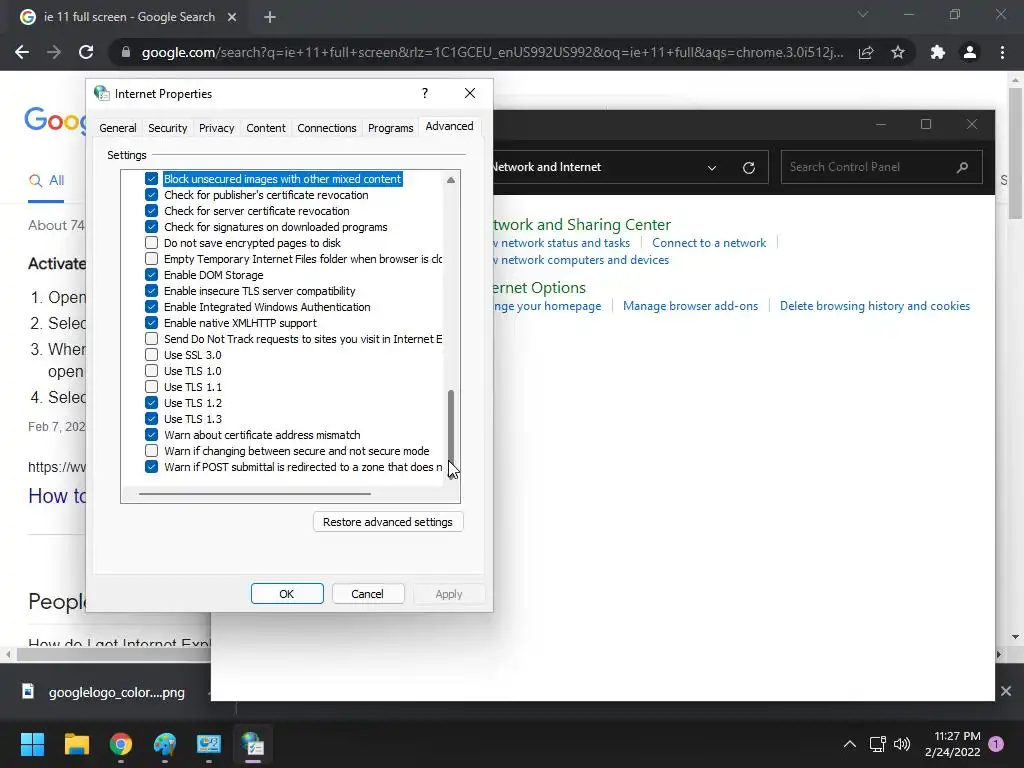Expand the Control Panel address dropdown
This screenshot has height=768, width=1024.
tap(712, 168)
